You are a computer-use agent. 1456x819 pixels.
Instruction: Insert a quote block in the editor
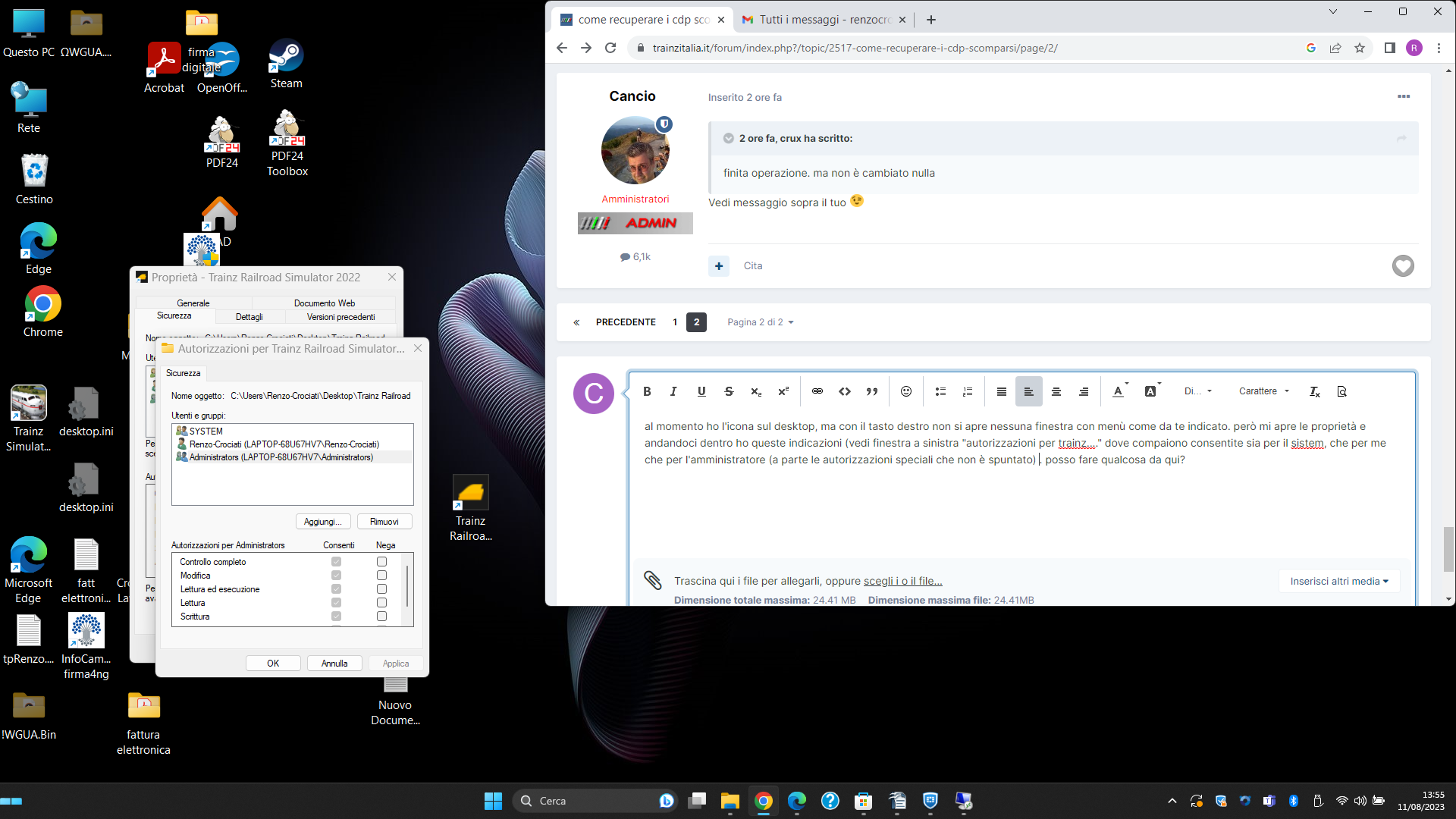[x=872, y=391]
